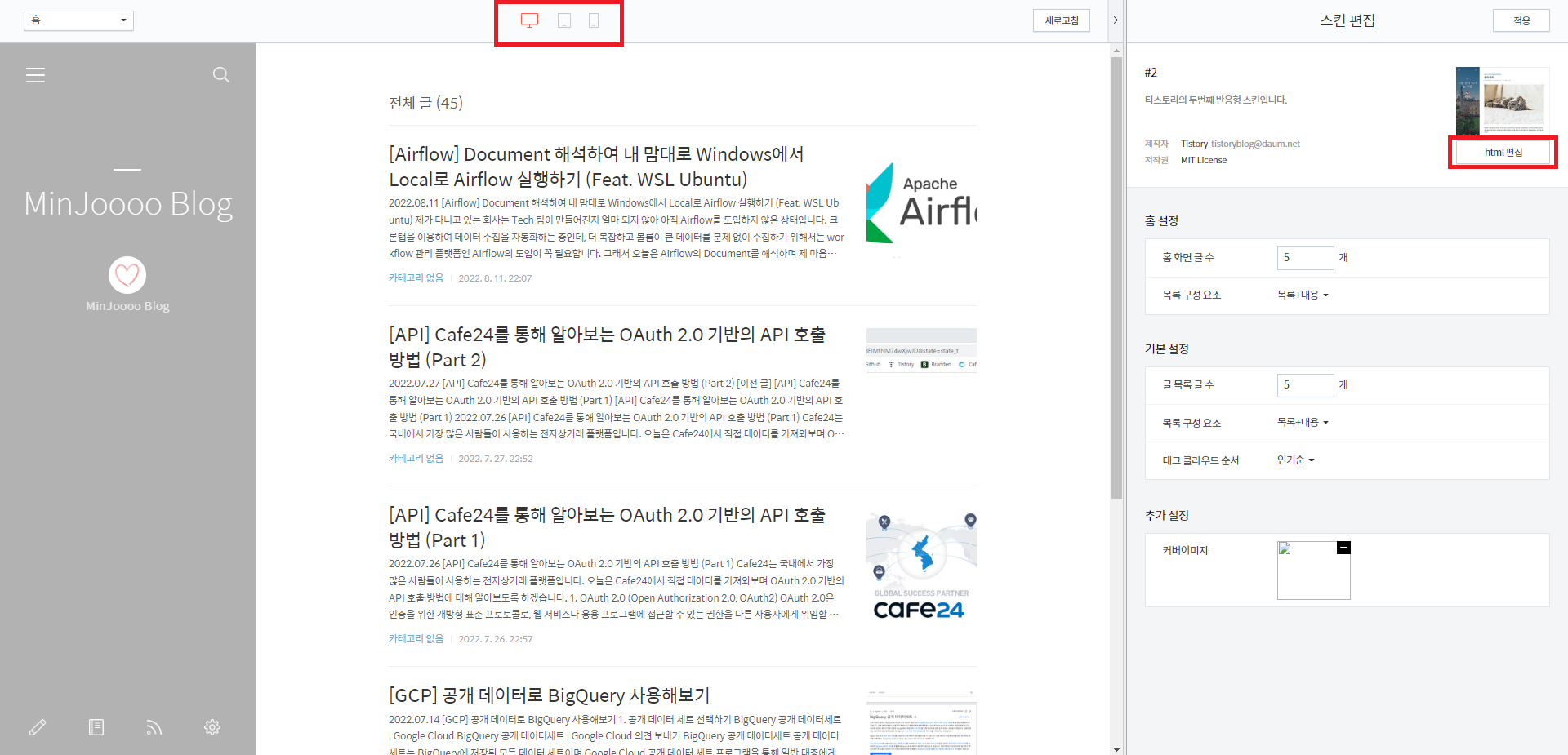Viewport: 1568px width, 755px height.
Task: Open the guestbook notebook icon
Action: 96,727
